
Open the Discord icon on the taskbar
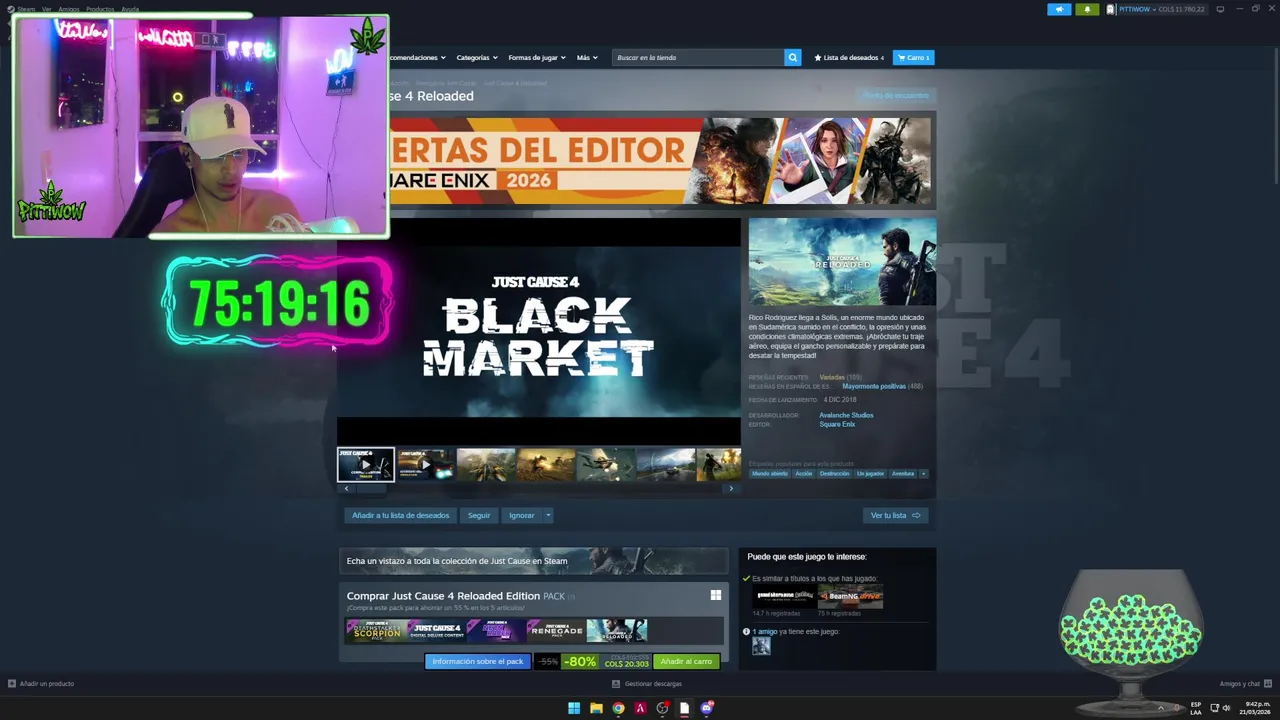(x=707, y=708)
